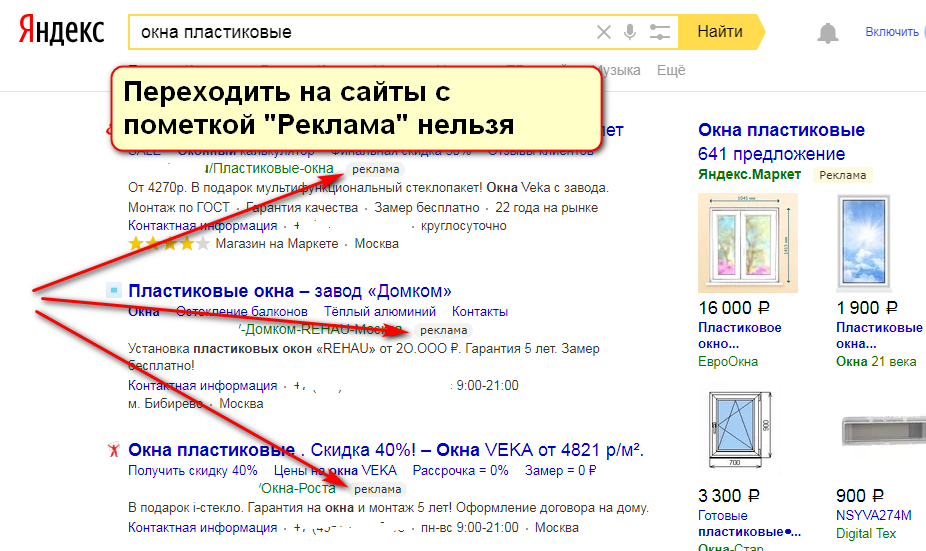Click 'Магазин на Маркете' text
The width and height of the screenshot is (926, 551).
click(x=277, y=243)
